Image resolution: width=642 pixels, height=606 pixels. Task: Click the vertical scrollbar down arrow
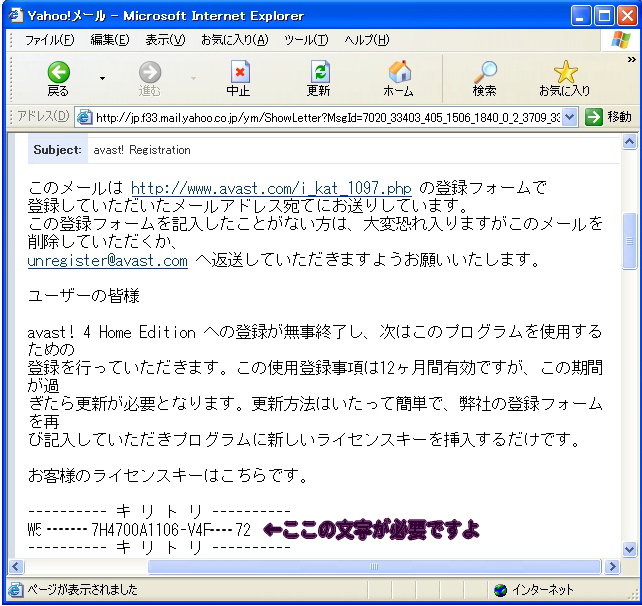(629, 549)
